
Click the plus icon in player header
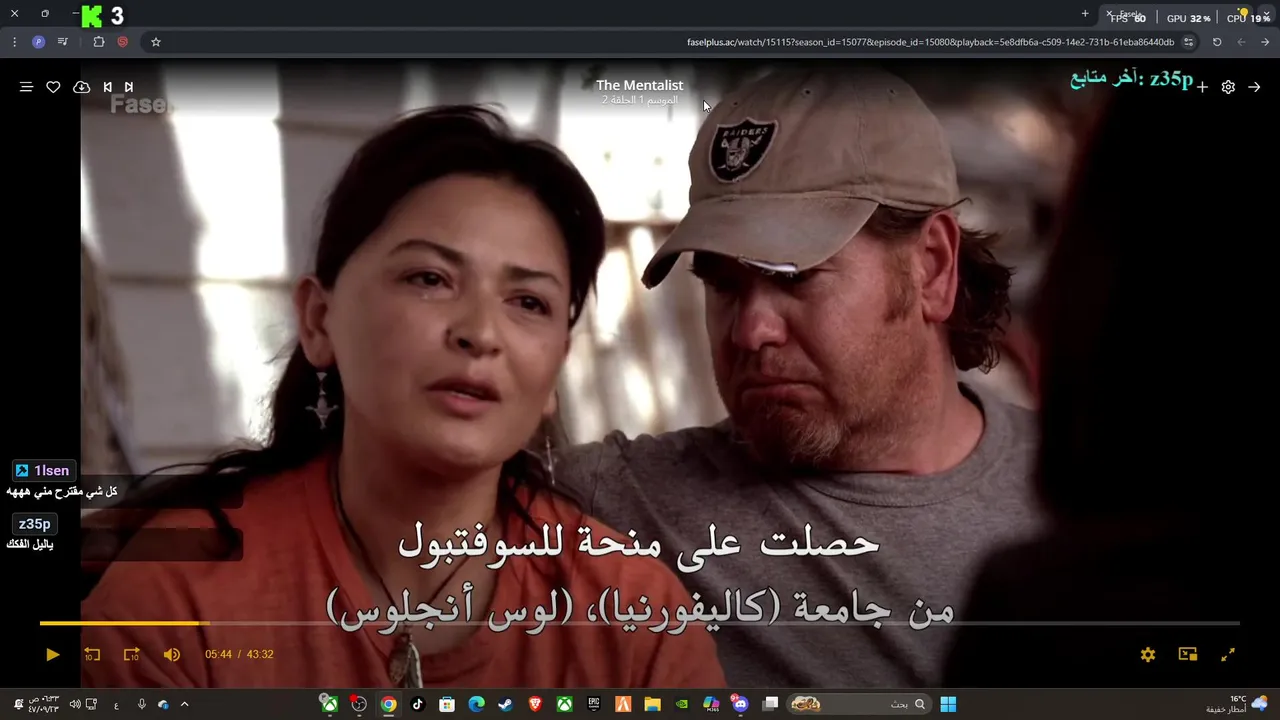(1202, 87)
